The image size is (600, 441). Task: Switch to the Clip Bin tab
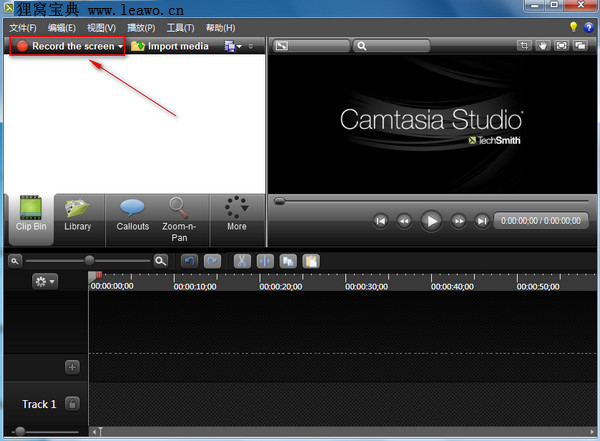click(x=31, y=219)
